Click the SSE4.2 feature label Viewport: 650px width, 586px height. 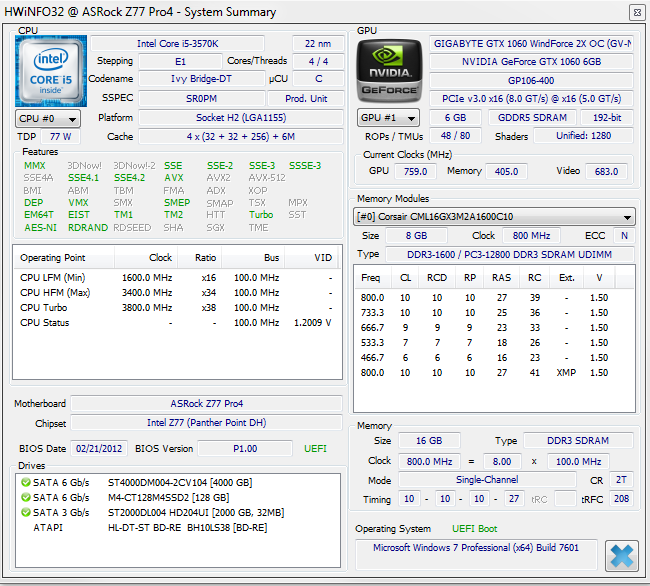coord(129,178)
